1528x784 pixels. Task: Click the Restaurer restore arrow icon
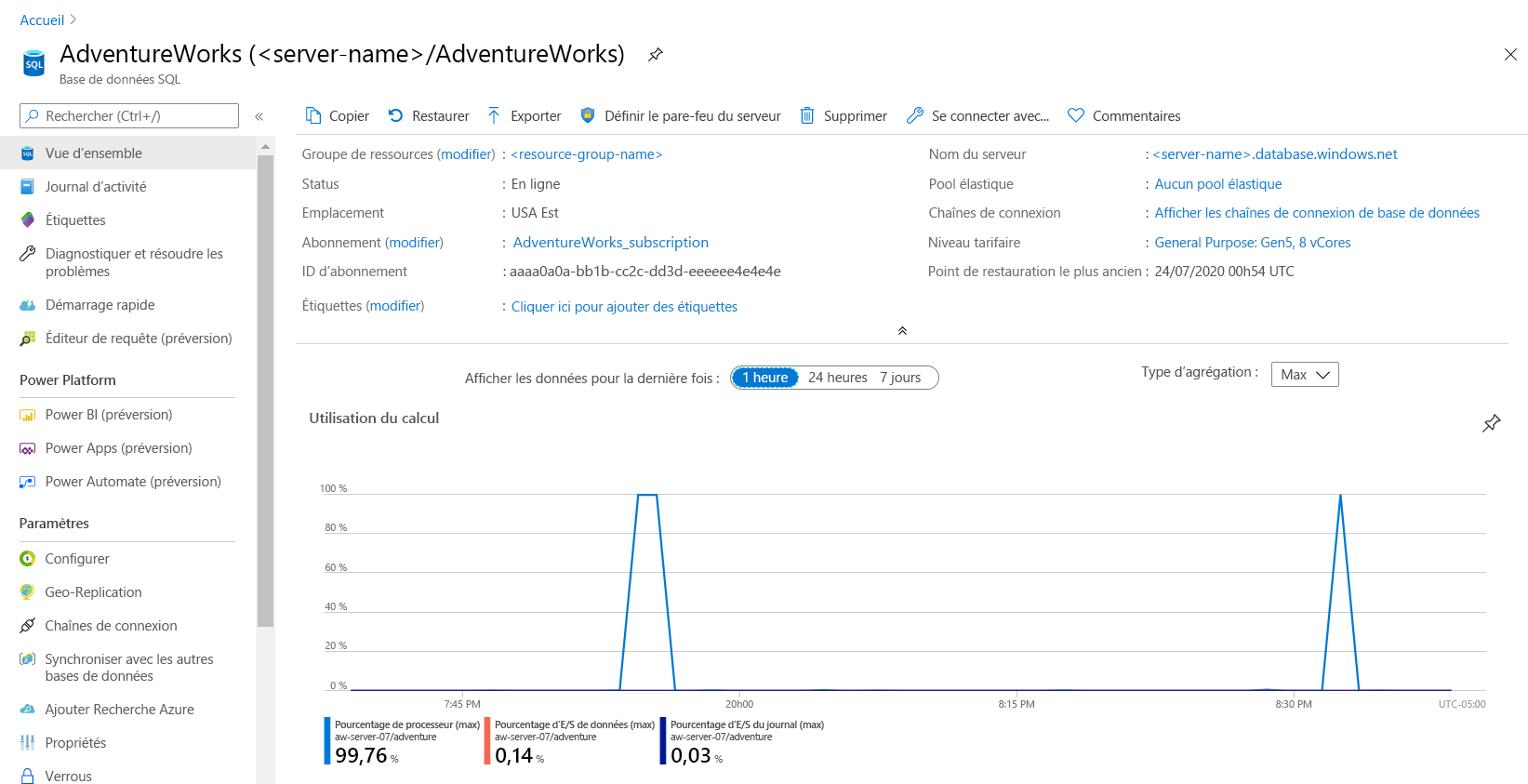click(x=395, y=115)
